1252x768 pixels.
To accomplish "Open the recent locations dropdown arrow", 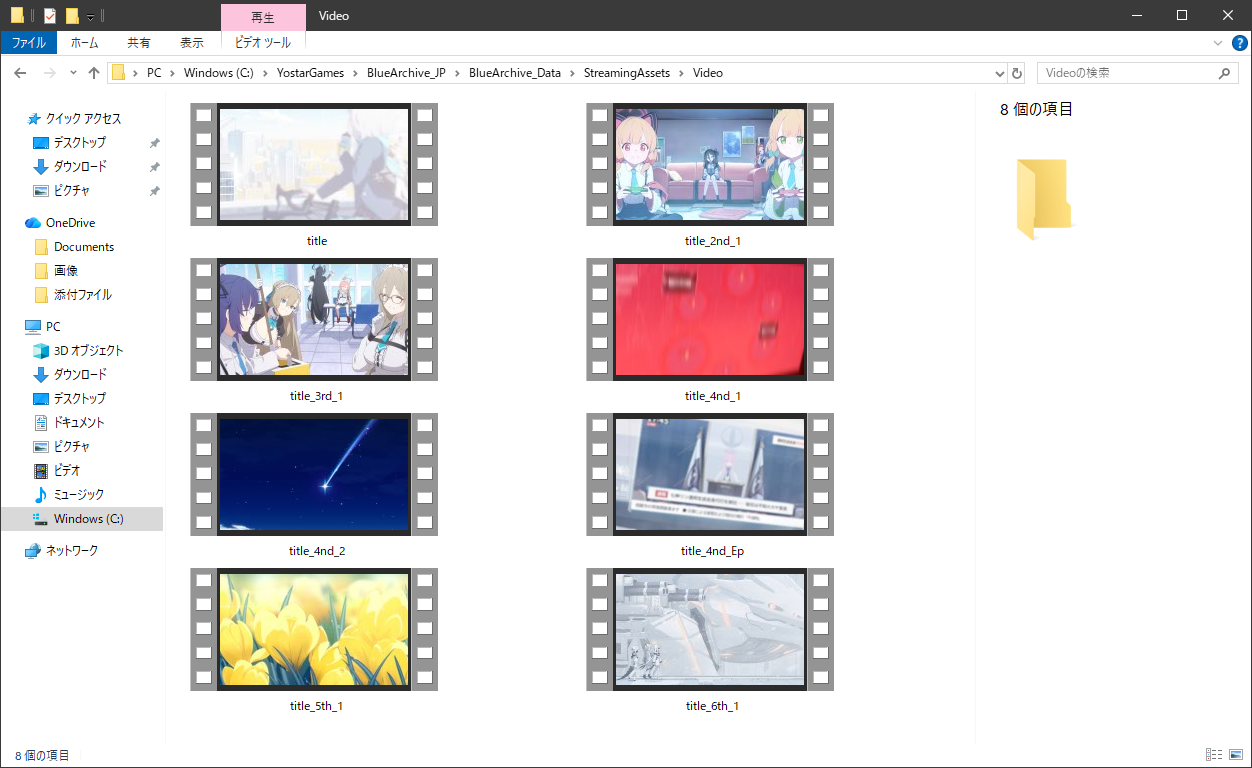I will coord(73,73).
